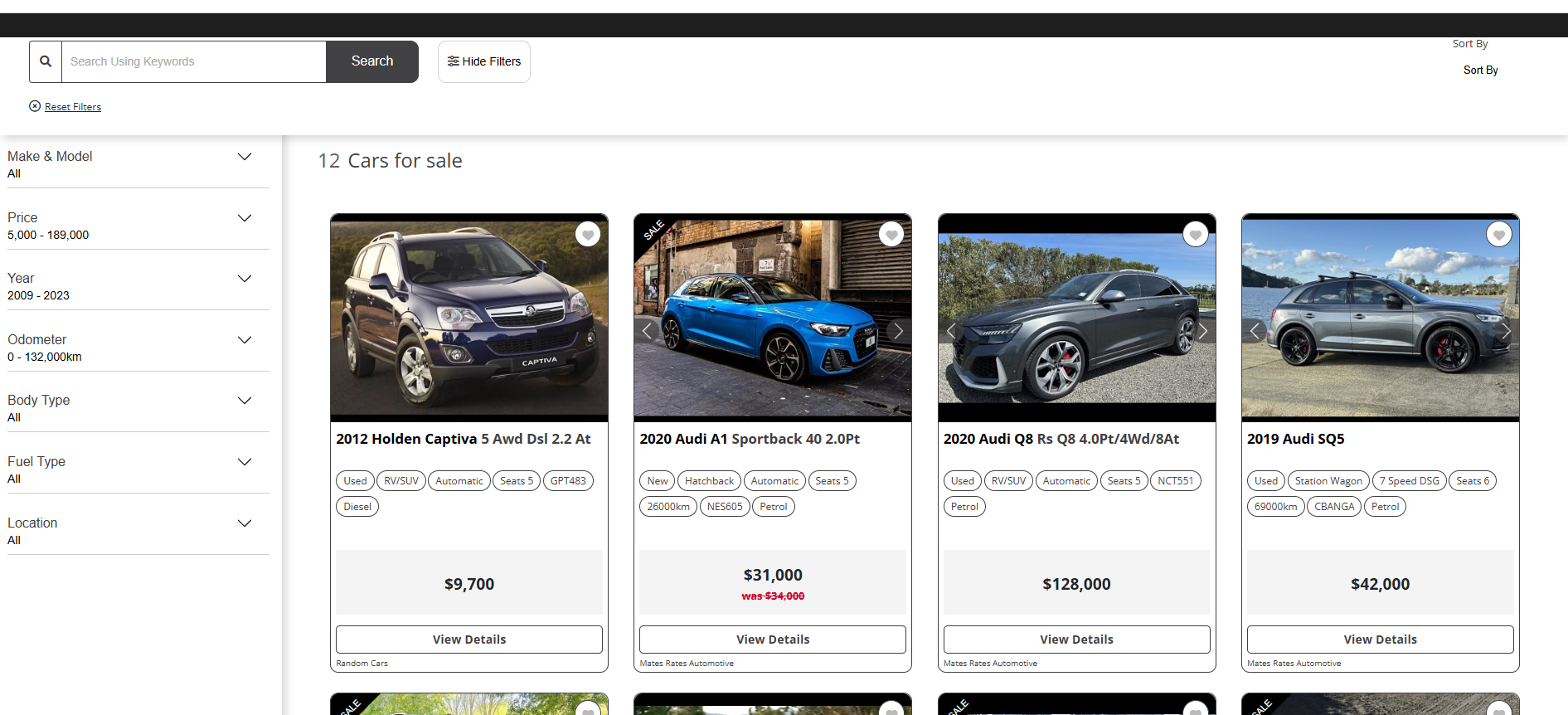
Task: Expand the Price range filter
Action: (244, 218)
